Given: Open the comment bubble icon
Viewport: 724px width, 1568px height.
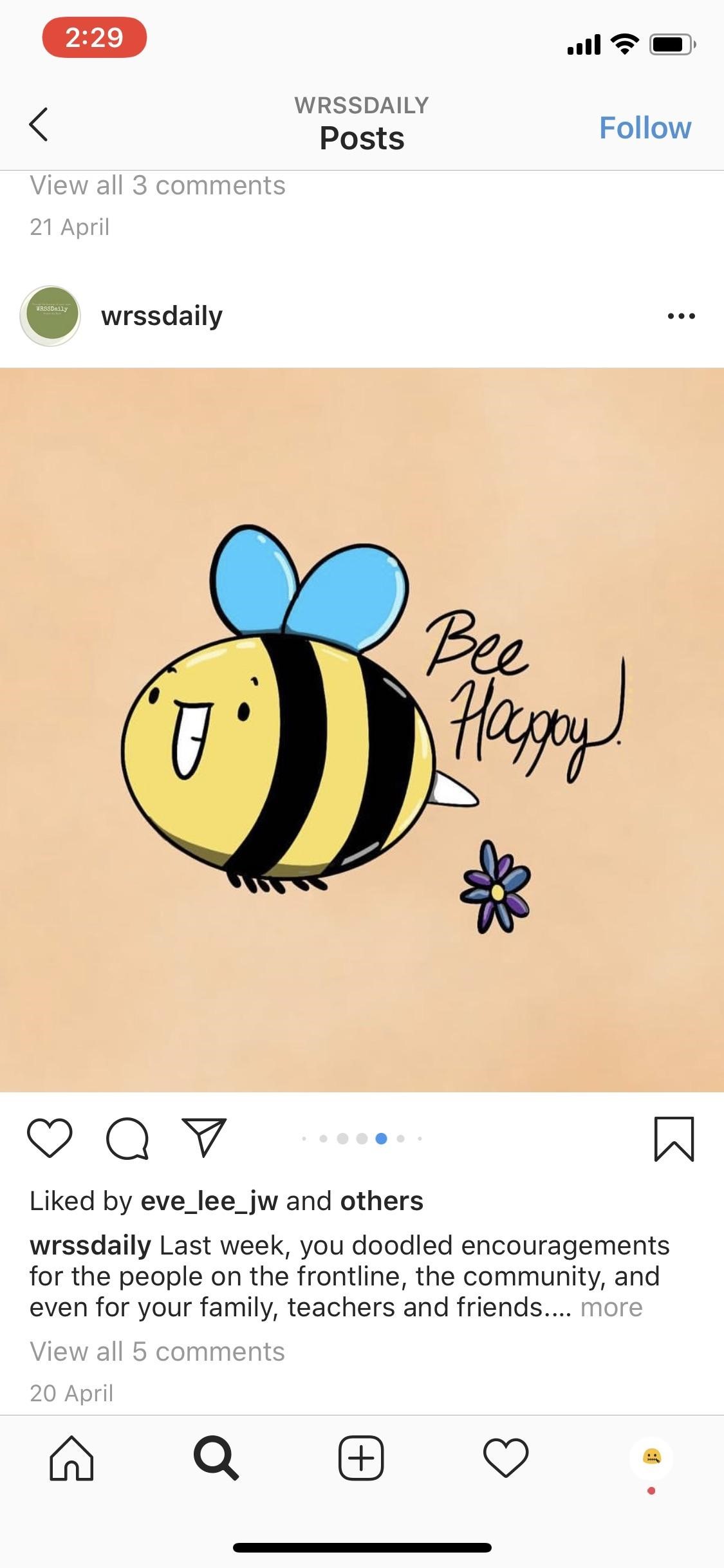Looking at the screenshot, I should pos(127,1139).
